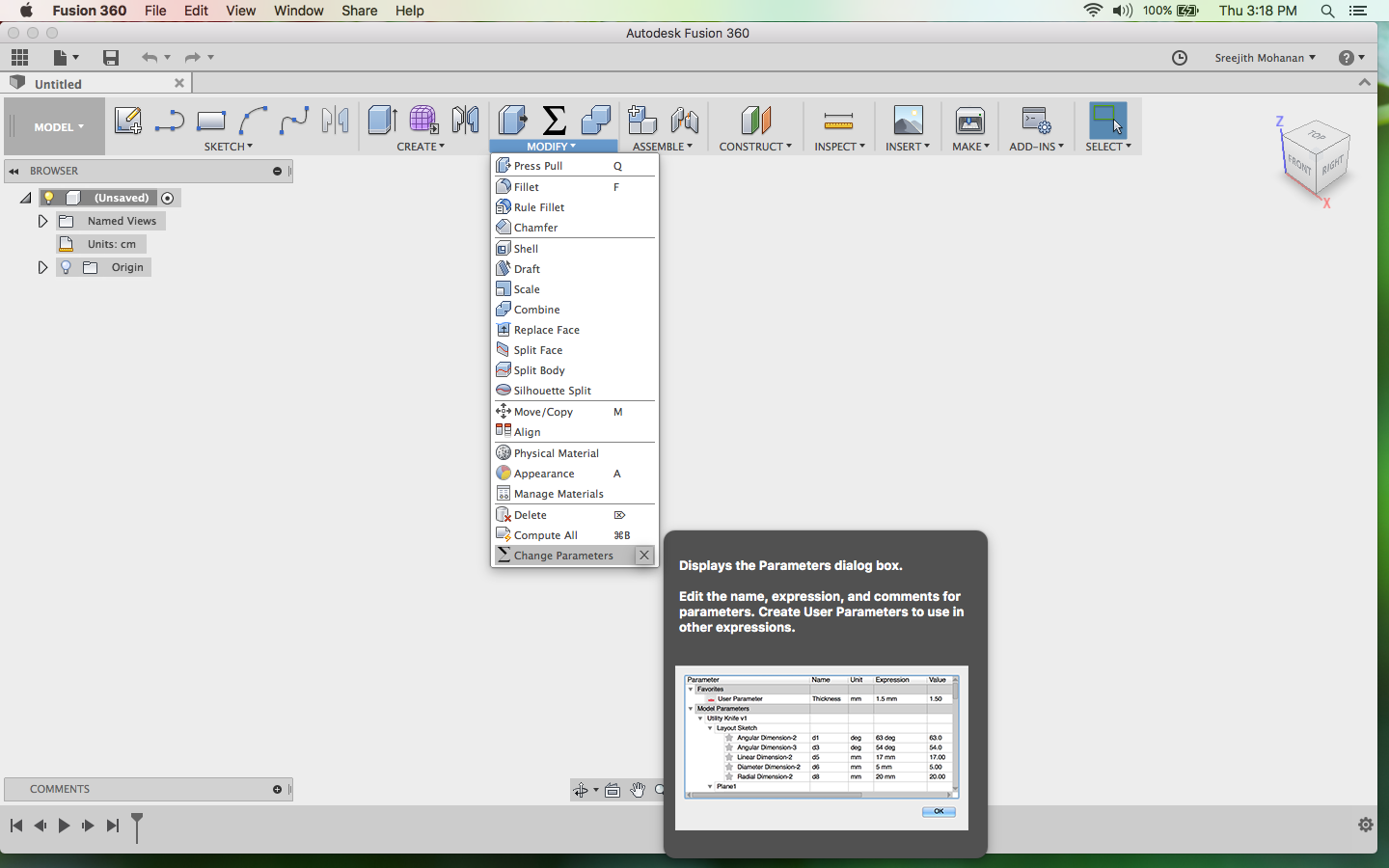1389x868 pixels.
Task: Open the CREATE dropdown menu
Action: click(421, 147)
